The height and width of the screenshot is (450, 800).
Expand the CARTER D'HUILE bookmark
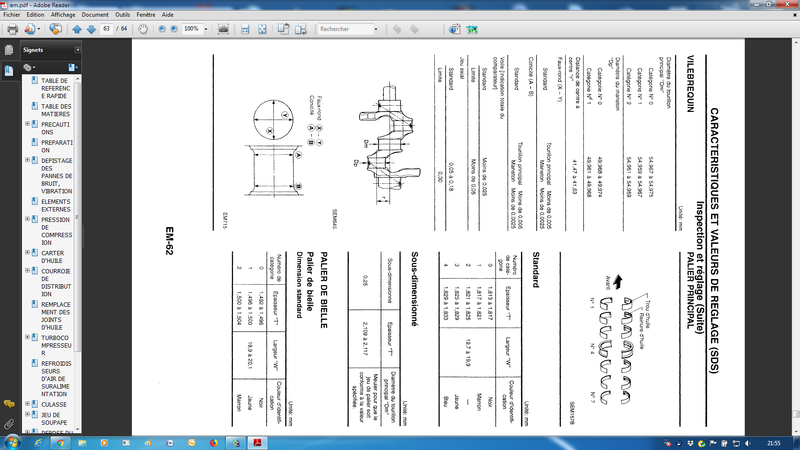(28, 253)
